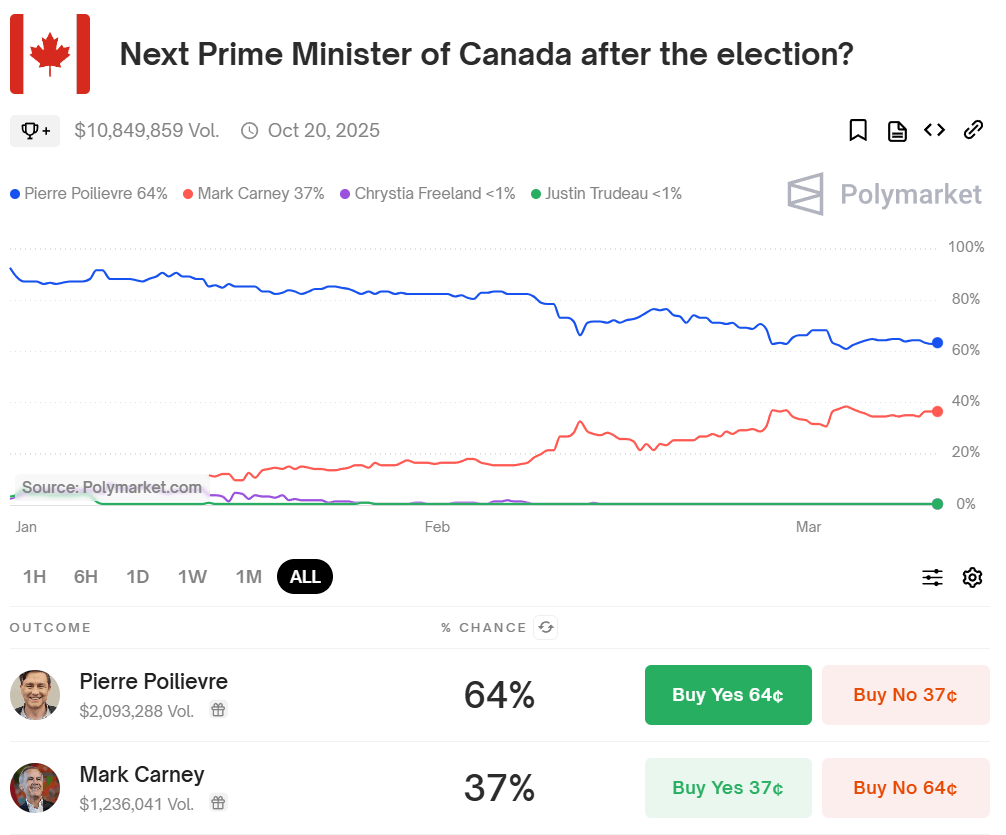Open the market rules document icon

click(x=897, y=130)
